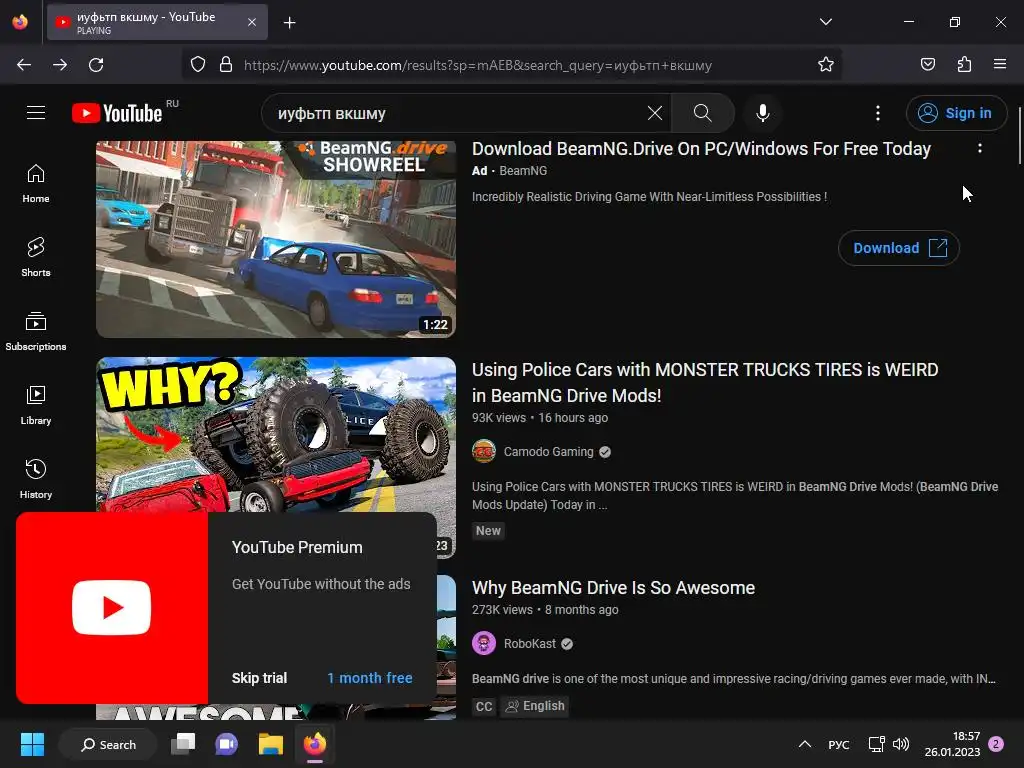Viewport: 1024px width, 768px height.
Task: Click the magnifier search button
Action: [x=703, y=113]
